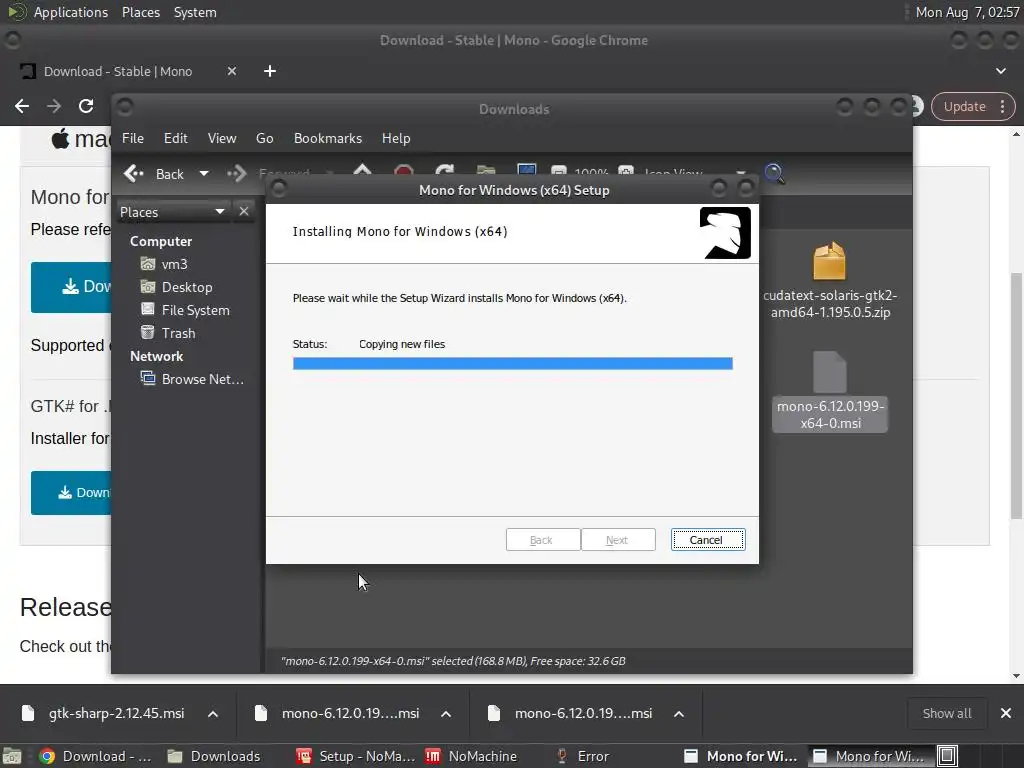Click first mono-6.12.0.19 msi download file icon
Viewport: 1024px width, 768px height.
(x=261, y=713)
